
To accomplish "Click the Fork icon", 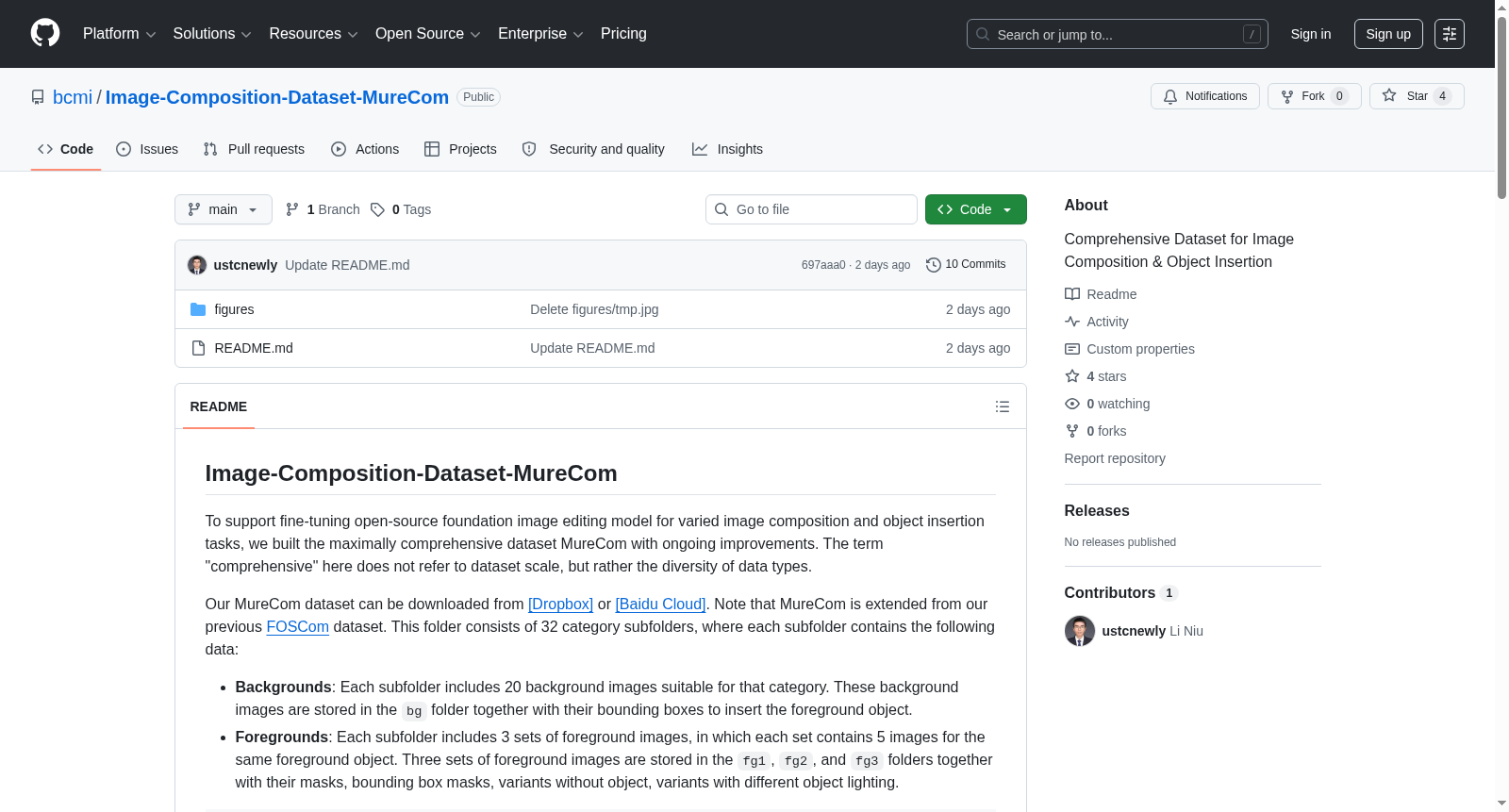I will [1287, 96].
